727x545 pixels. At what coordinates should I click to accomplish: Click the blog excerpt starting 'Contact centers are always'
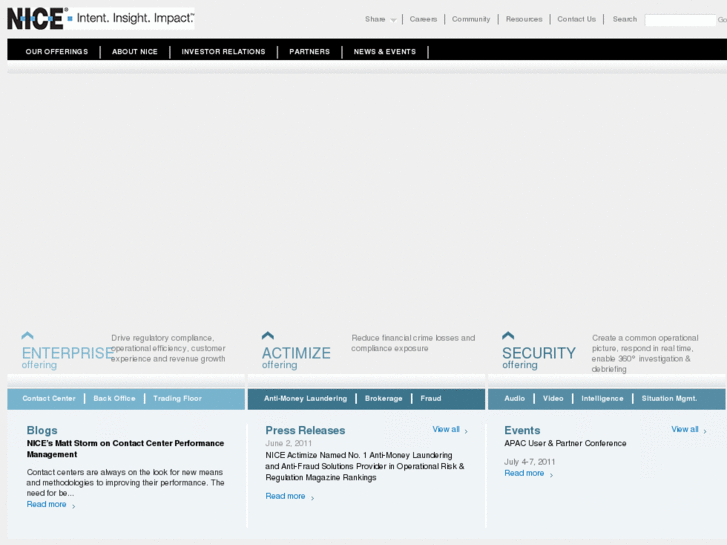[125, 482]
